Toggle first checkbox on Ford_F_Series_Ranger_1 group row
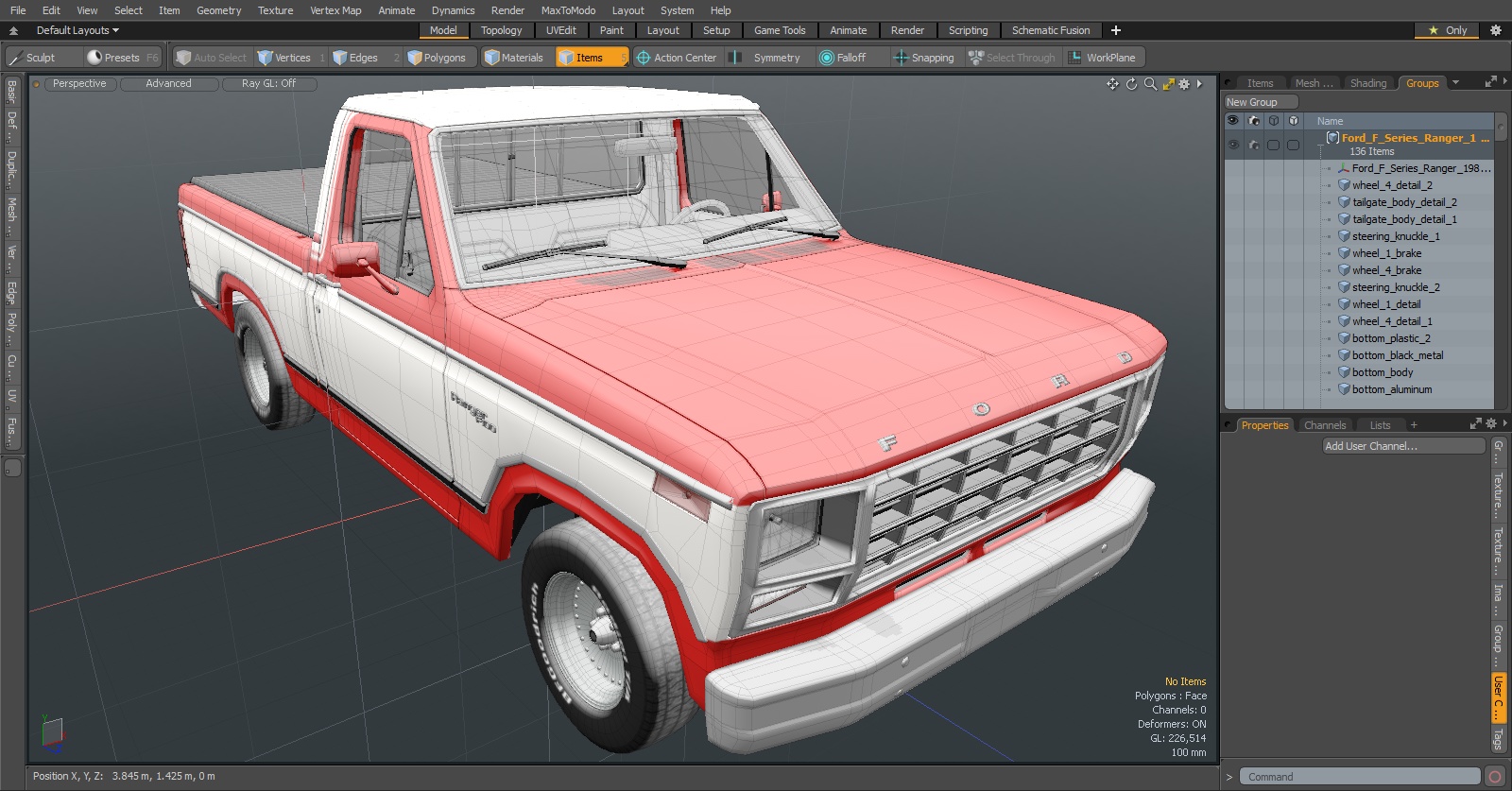 coord(1274,145)
